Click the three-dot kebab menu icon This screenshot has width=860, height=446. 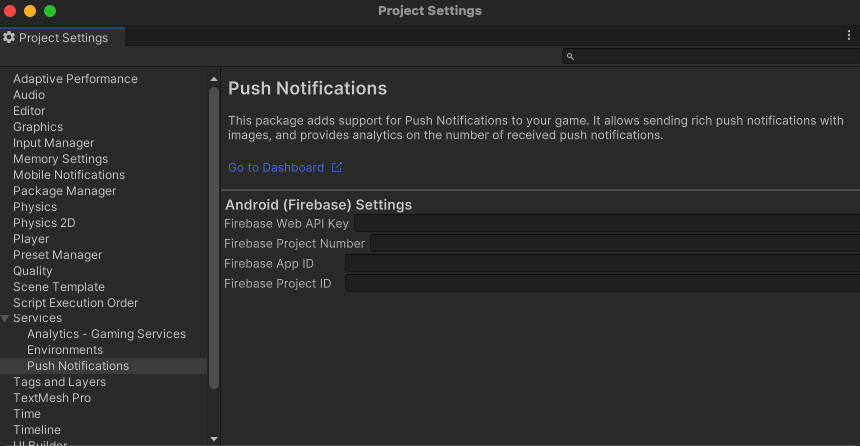coord(849,35)
